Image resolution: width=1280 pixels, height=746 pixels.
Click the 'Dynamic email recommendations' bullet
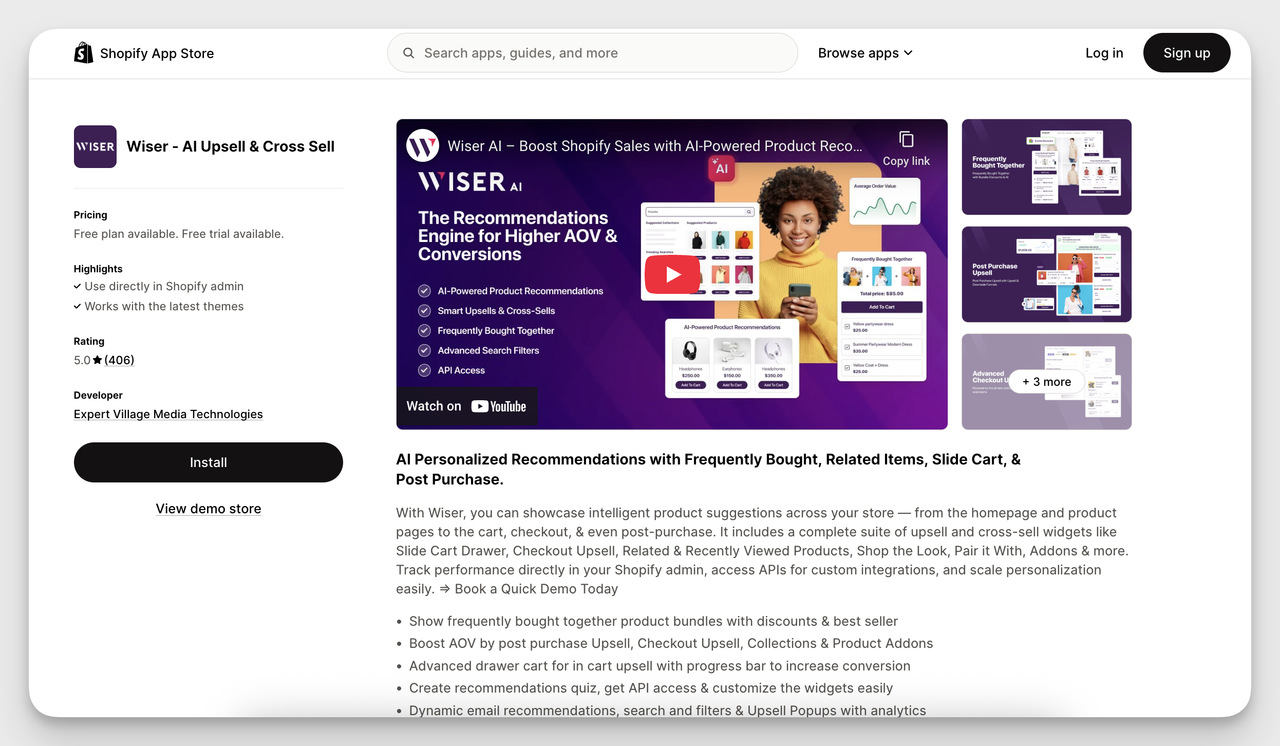coord(667,710)
